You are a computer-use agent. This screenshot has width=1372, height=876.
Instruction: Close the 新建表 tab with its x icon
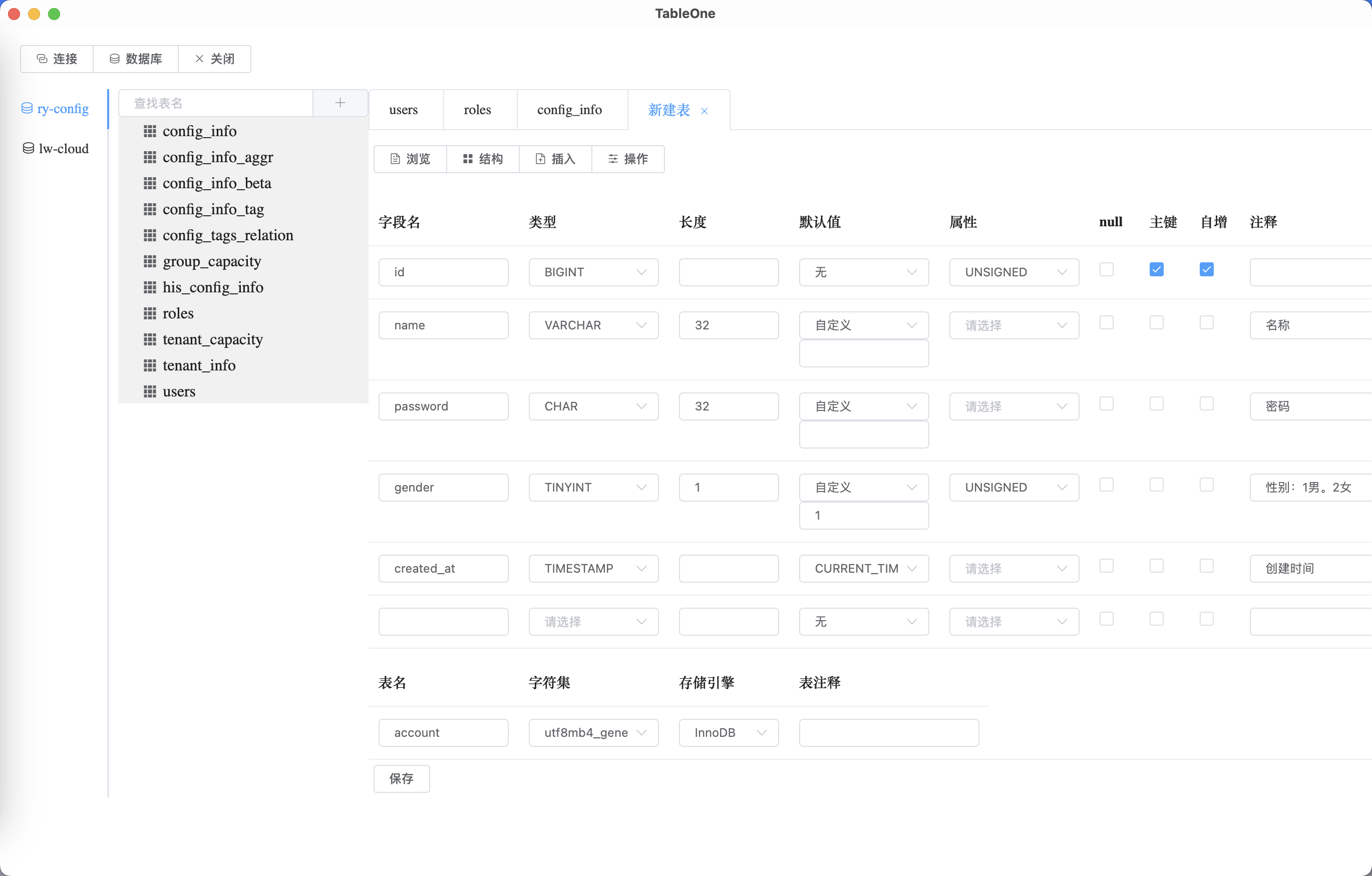point(704,111)
